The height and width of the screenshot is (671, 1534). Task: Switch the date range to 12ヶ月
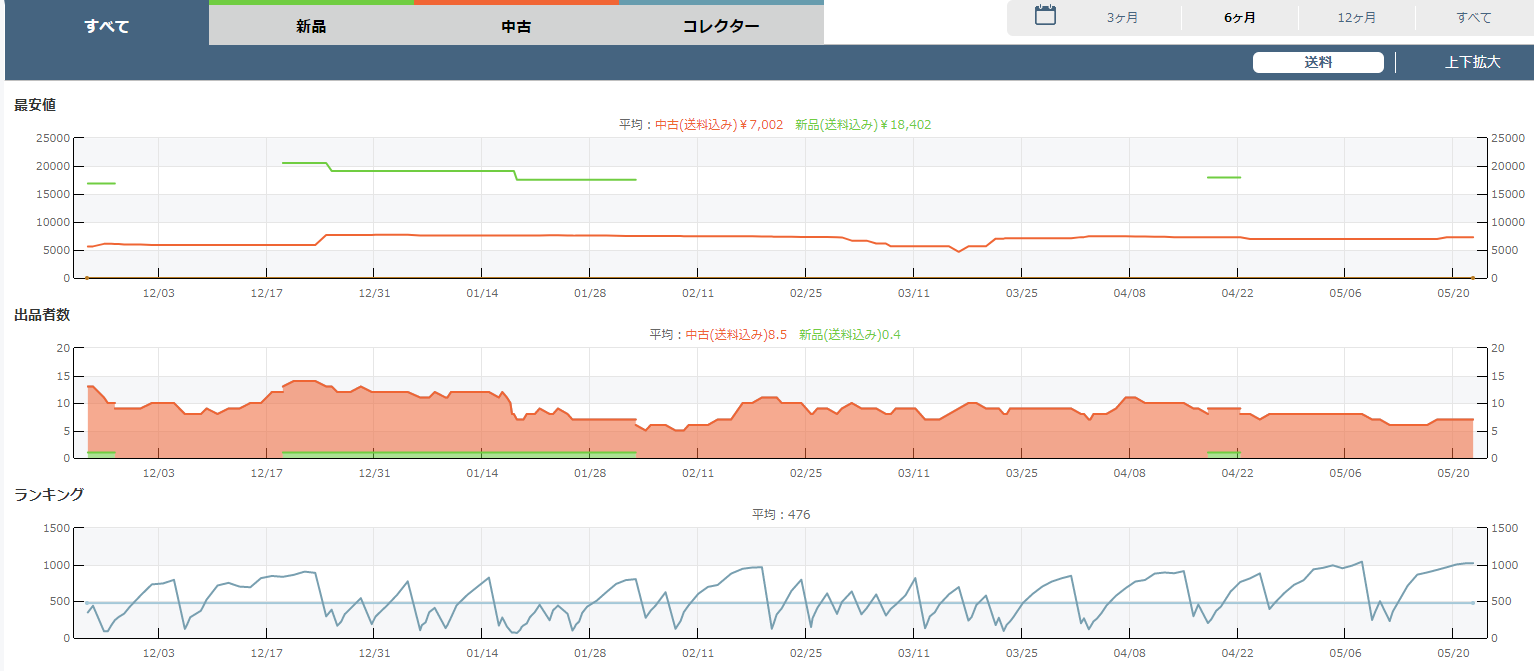click(1356, 18)
